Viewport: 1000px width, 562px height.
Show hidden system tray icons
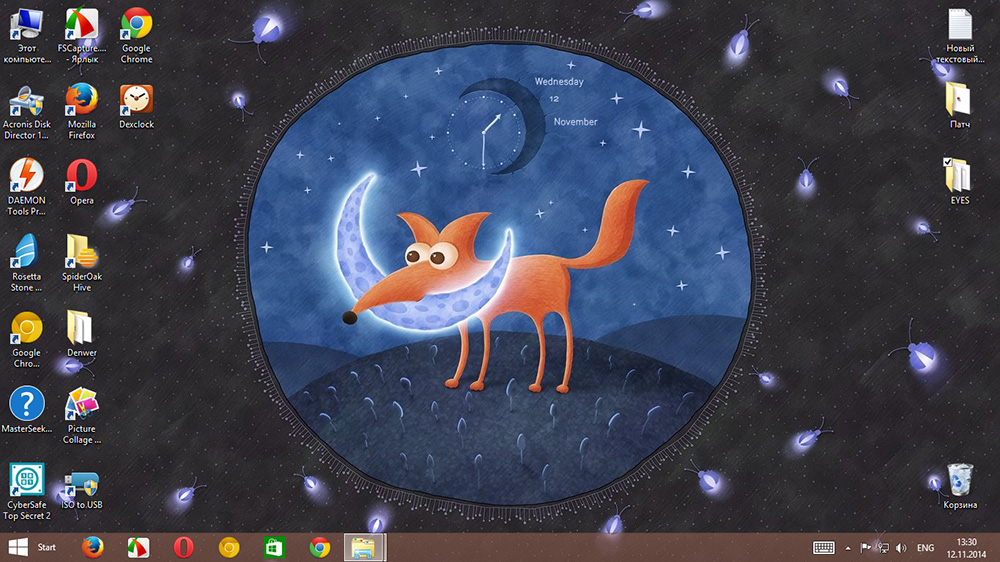click(x=848, y=548)
